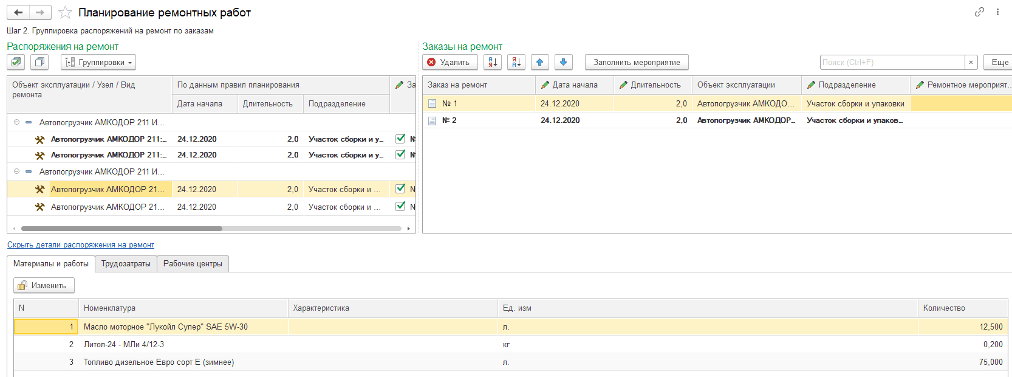1012x377 pixels.
Task: Add page to favorites with star icon
Action: point(65,12)
